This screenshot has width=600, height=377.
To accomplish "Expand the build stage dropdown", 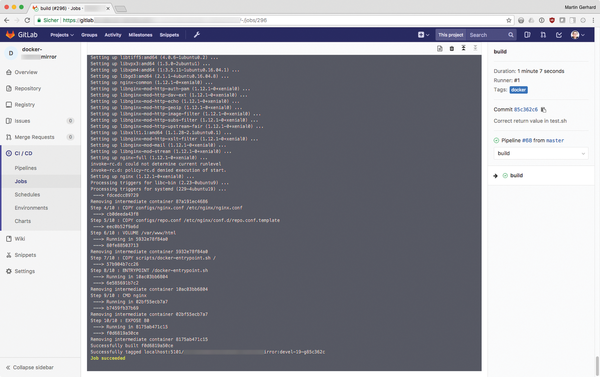I will click(541, 153).
